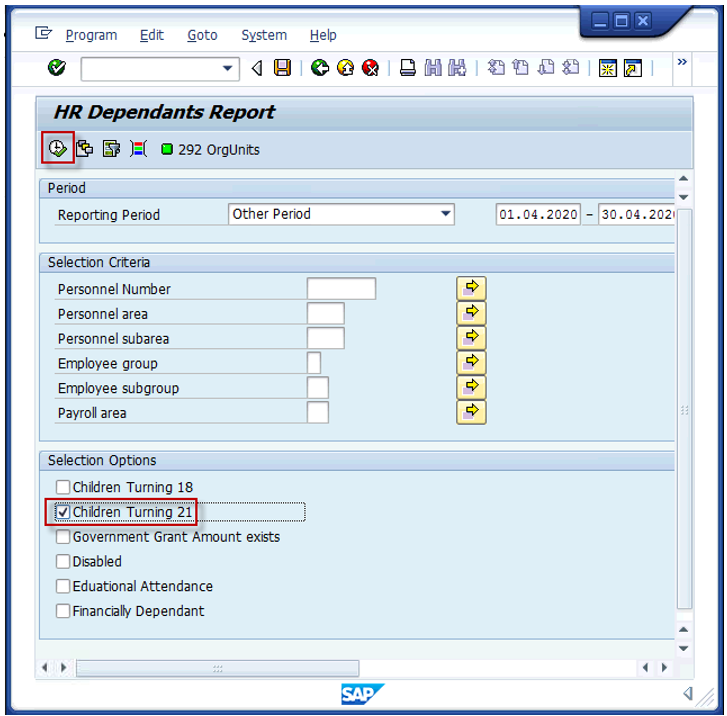Click the Personnel area input field
Image resolution: width=727 pixels, height=716 pixels.
(x=325, y=313)
